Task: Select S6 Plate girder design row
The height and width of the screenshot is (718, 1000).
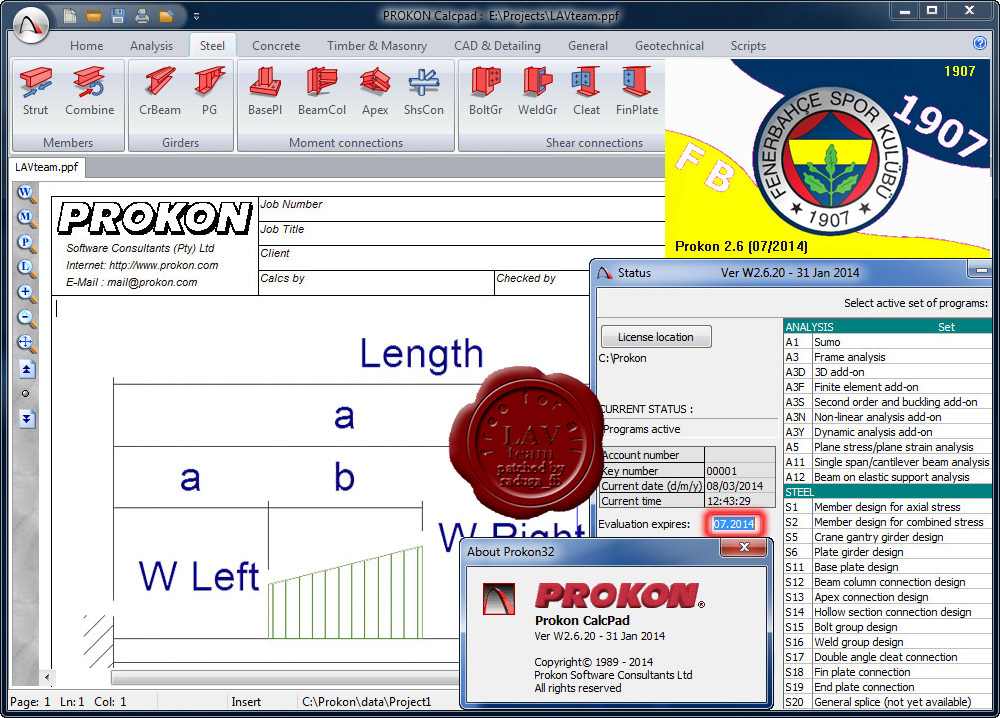Action: click(x=887, y=552)
